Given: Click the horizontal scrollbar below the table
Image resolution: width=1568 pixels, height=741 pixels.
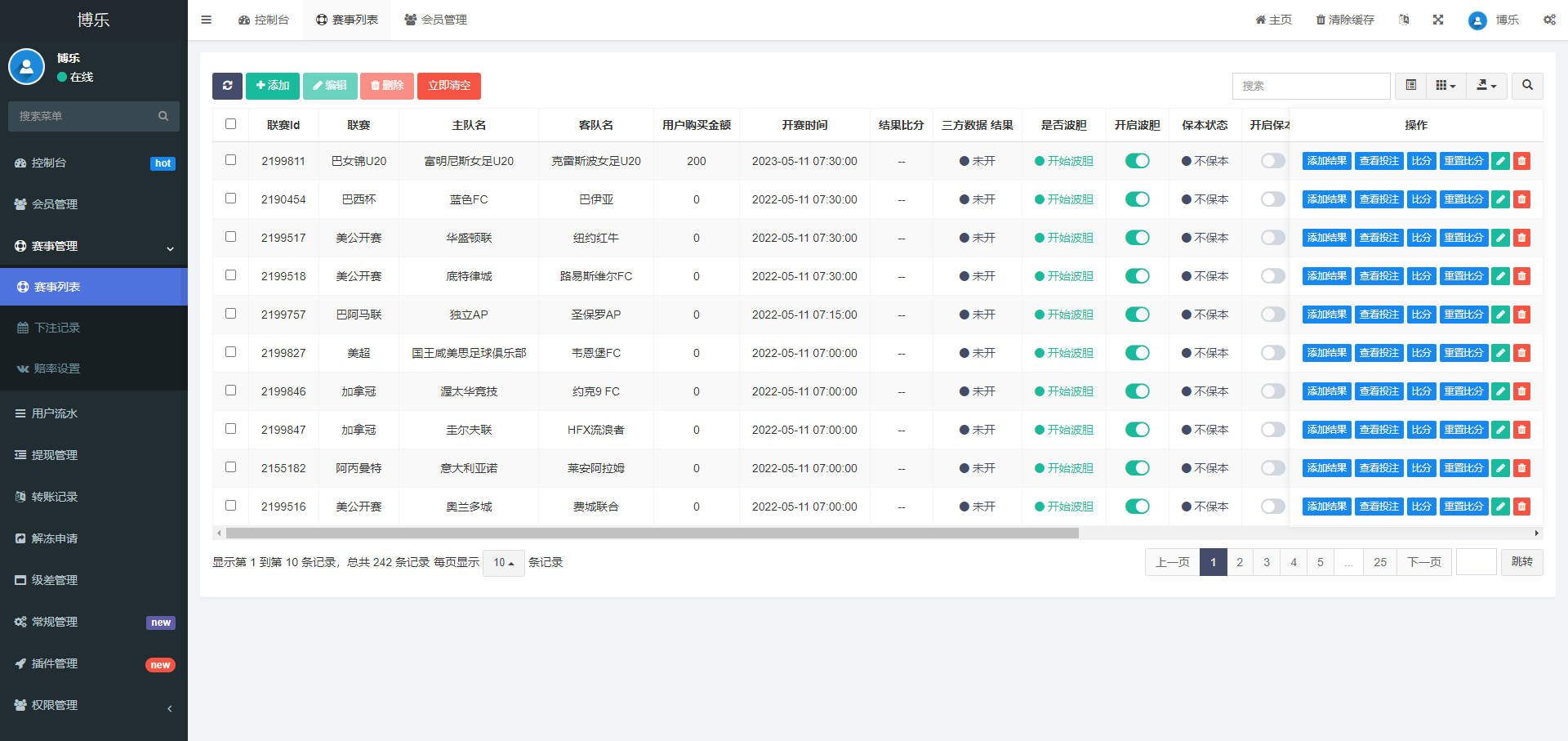Looking at the screenshot, I should point(652,533).
